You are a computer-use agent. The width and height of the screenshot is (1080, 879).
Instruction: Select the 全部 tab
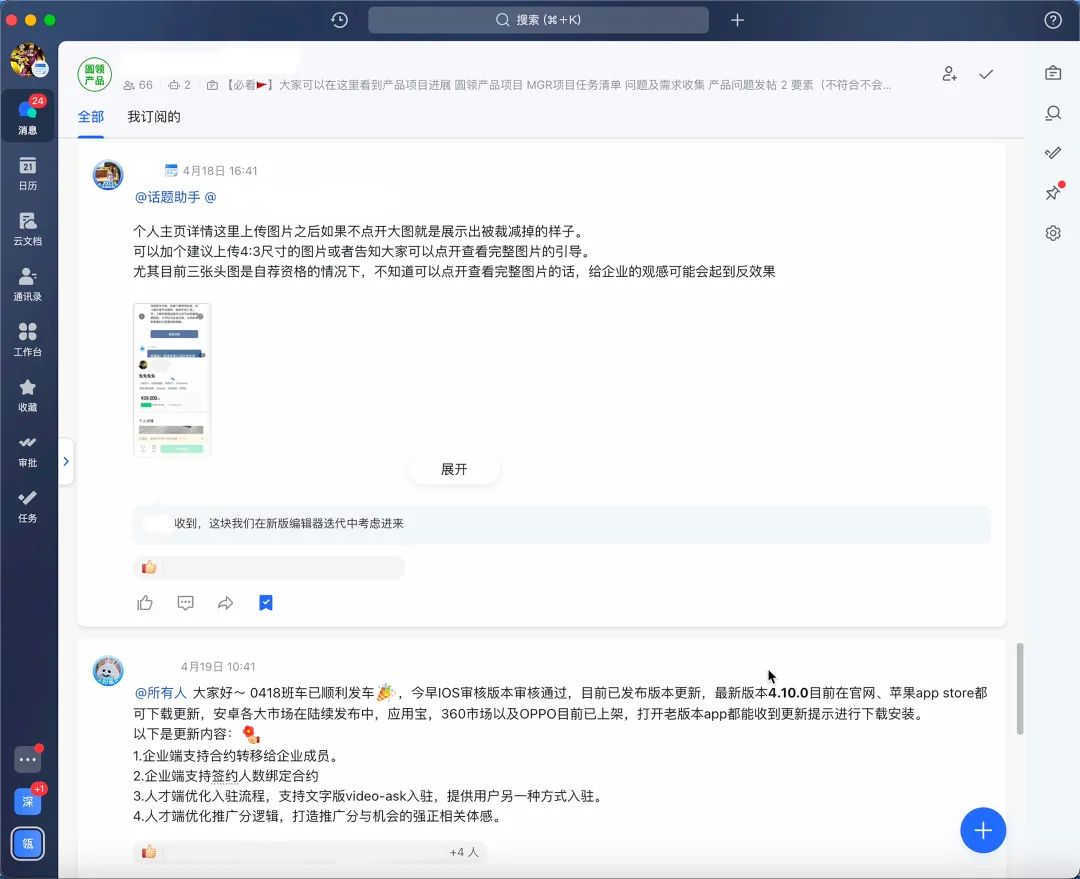point(91,117)
